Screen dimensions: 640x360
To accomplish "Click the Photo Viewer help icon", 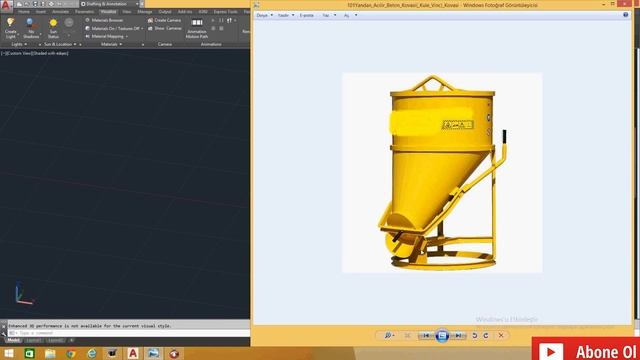I will pyautogui.click(x=626, y=15).
